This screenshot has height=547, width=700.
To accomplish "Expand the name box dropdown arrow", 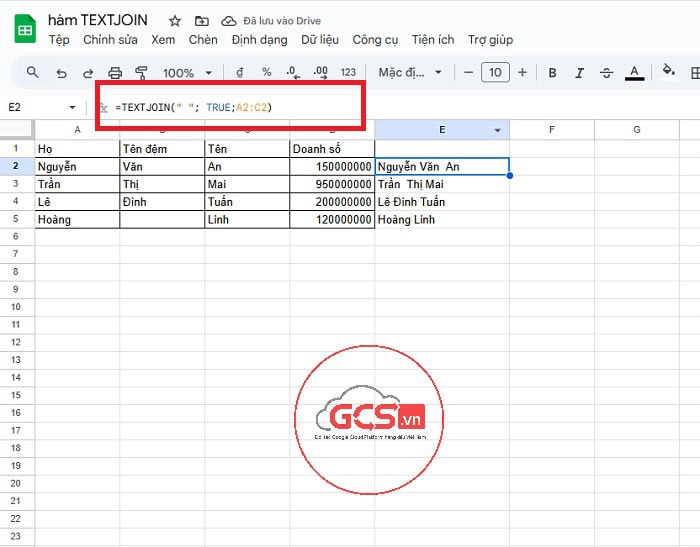I will [x=72, y=107].
